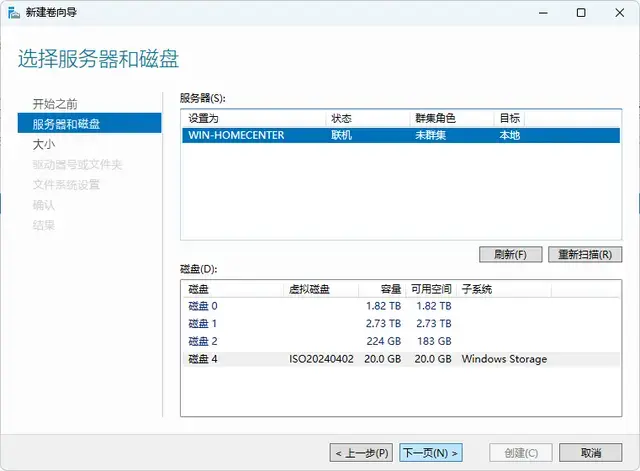Image resolution: width=640 pixels, height=471 pixels.
Task: Select the 服务器和磁盘 step
Action: [89, 124]
